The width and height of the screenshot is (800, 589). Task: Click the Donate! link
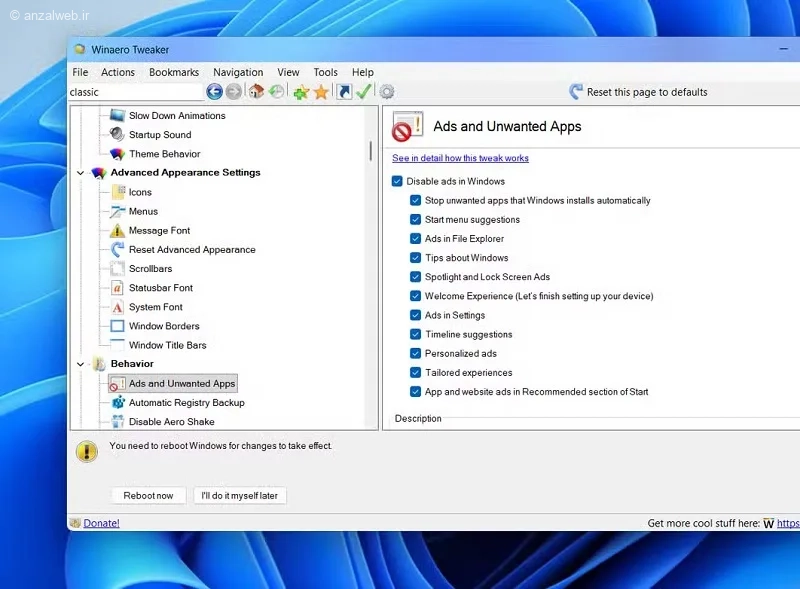coord(101,523)
